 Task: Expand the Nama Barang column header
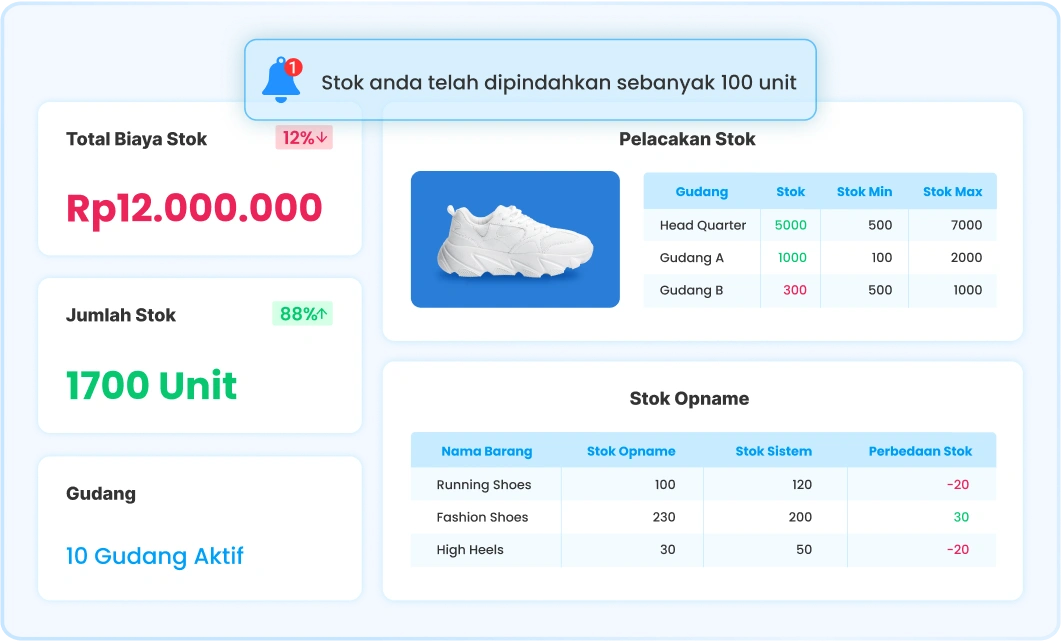click(x=485, y=451)
